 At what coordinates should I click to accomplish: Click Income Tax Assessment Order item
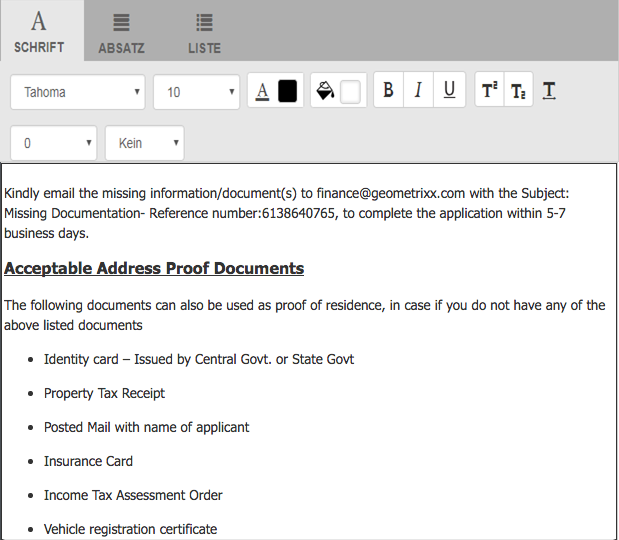[x=133, y=495]
